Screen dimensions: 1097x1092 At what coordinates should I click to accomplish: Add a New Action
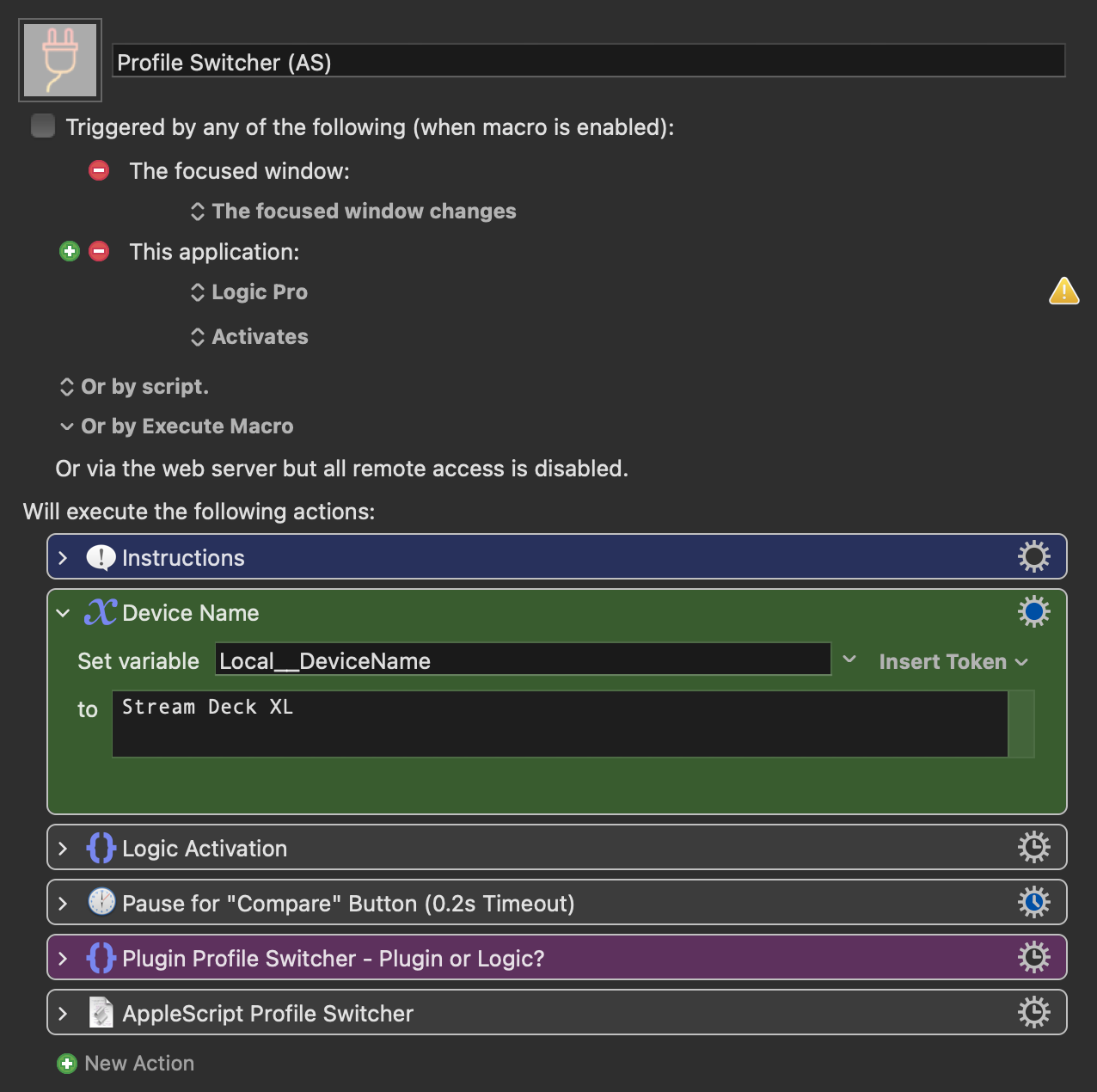126,1064
